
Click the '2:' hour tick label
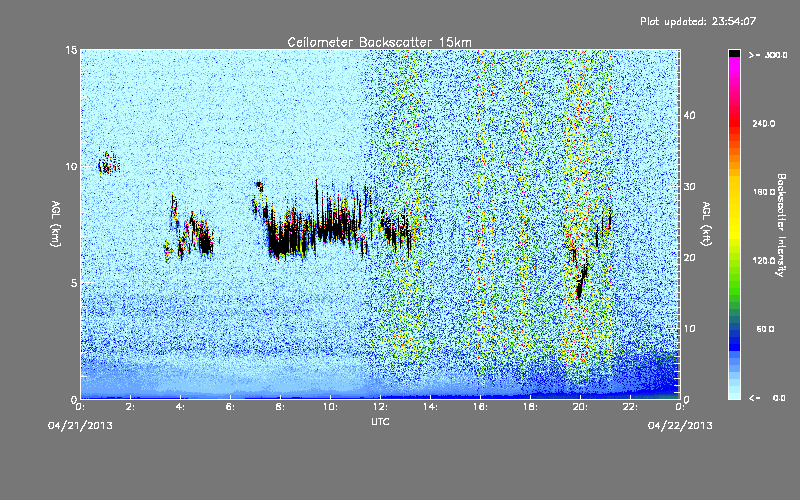(130, 407)
